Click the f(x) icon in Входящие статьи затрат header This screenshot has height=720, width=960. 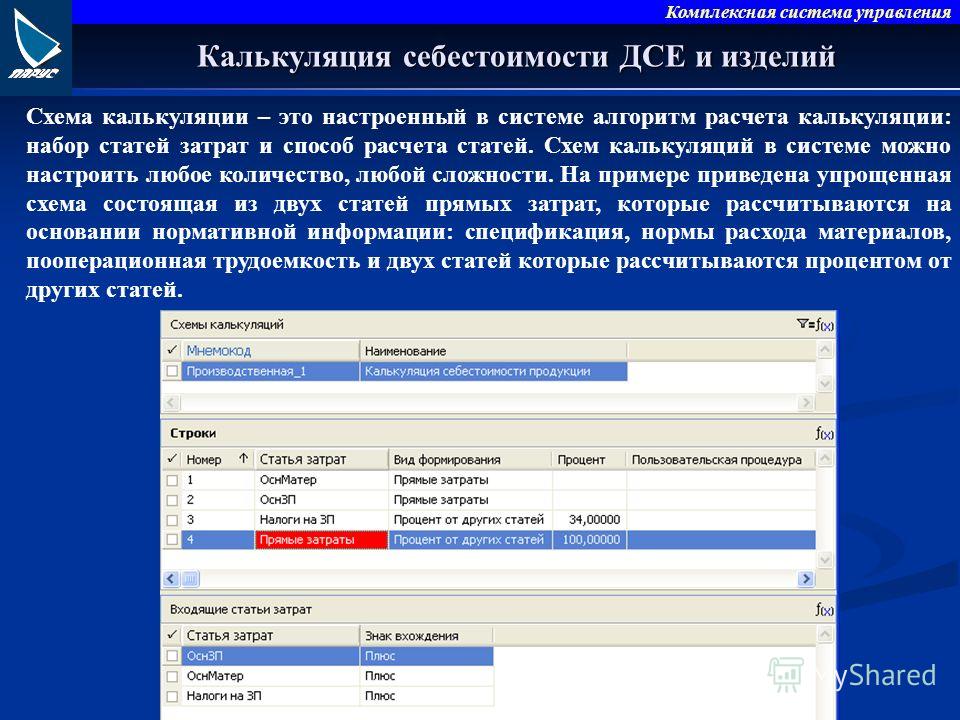point(824,610)
